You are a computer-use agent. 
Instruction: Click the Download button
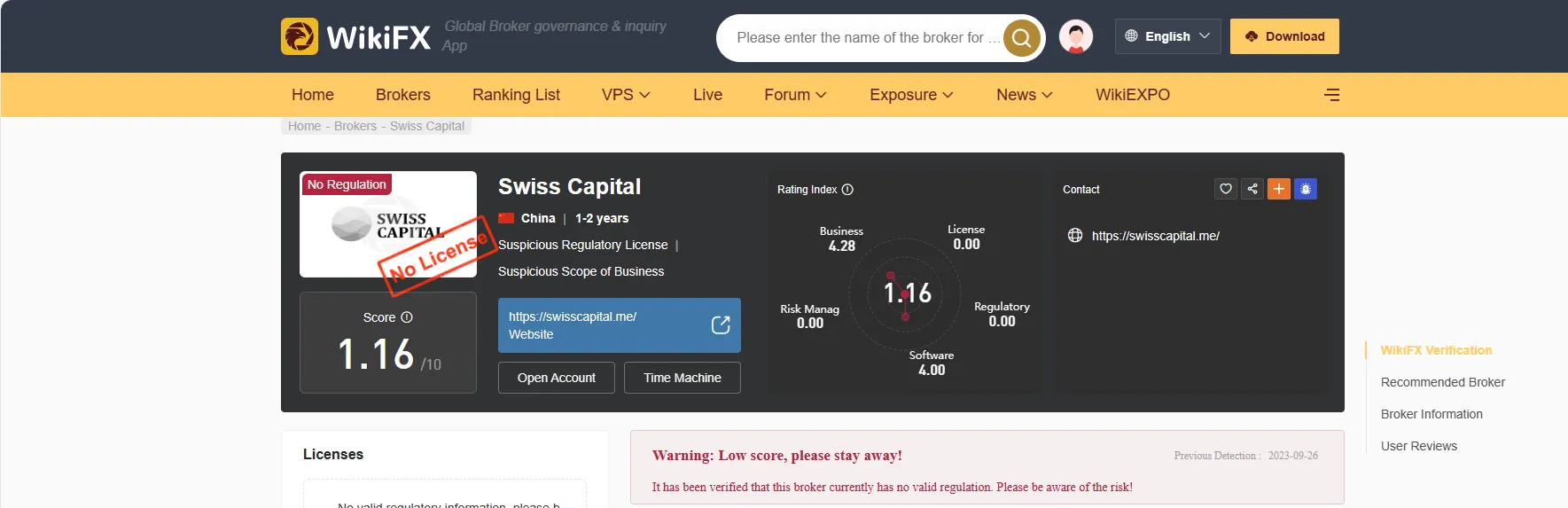coord(1284,36)
